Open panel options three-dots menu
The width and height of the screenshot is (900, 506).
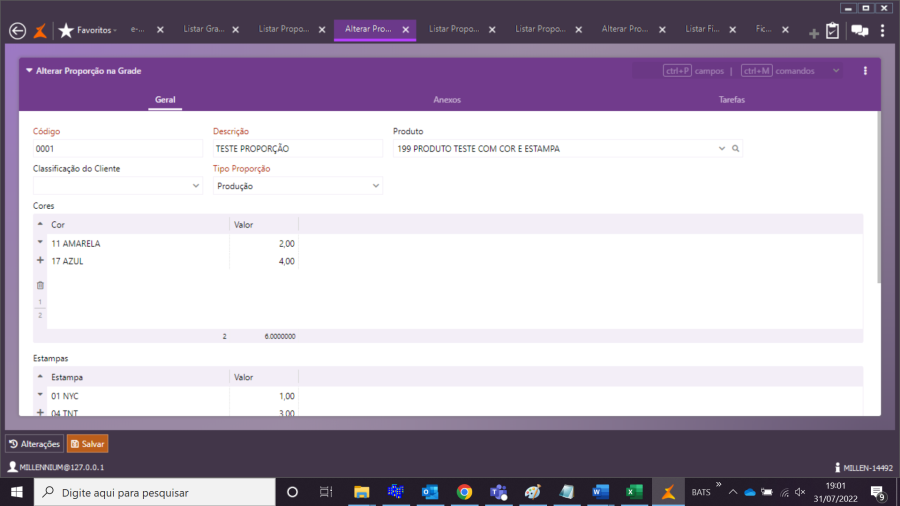click(x=865, y=71)
